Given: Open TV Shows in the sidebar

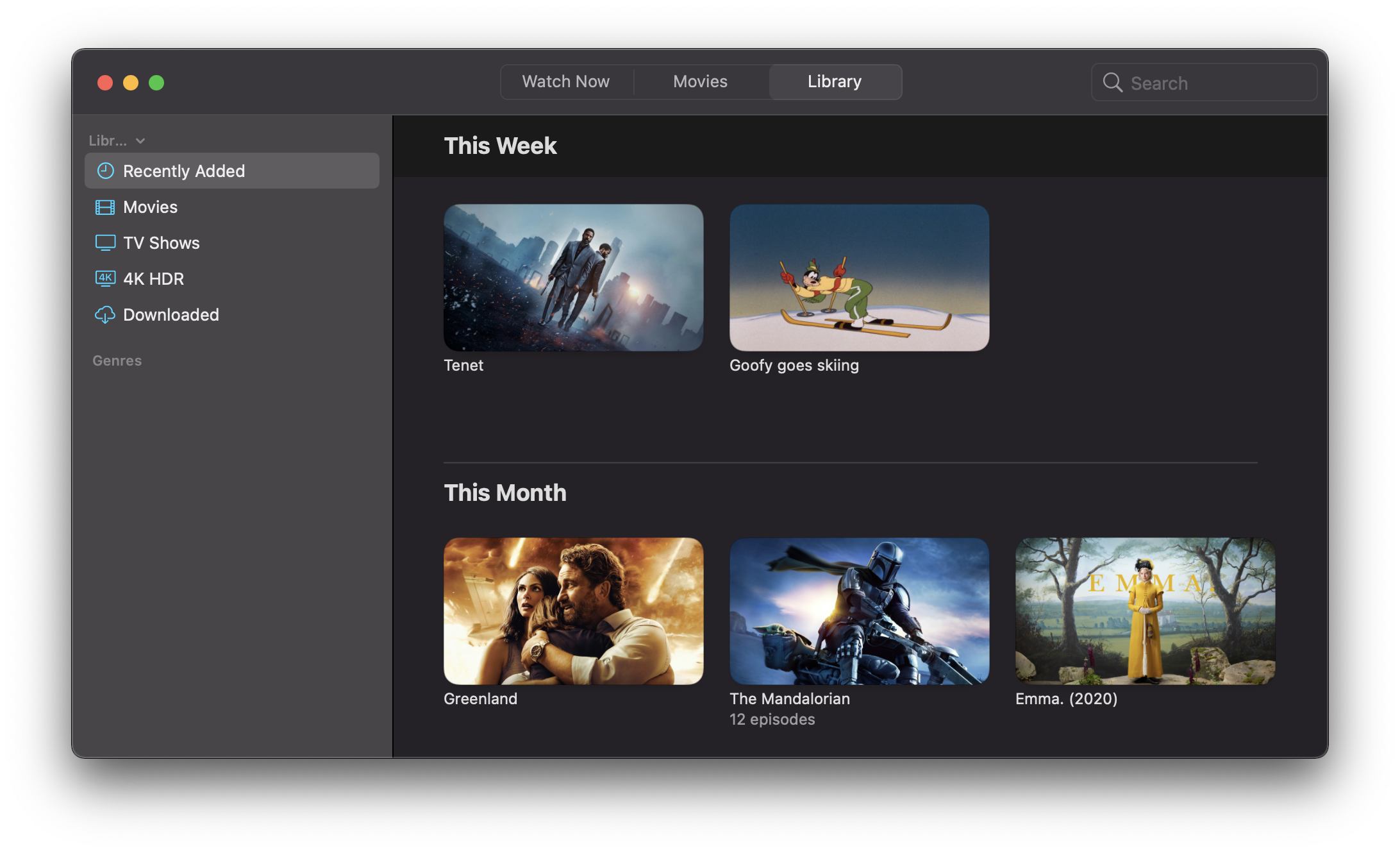Looking at the screenshot, I should click(x=232, y=243).
